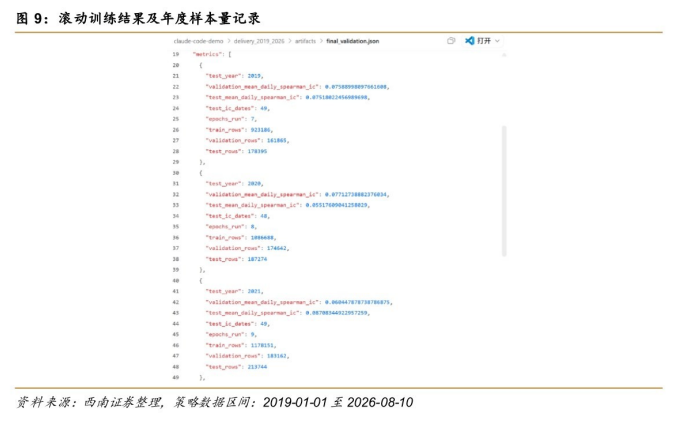
Task: Click test_mean_daily_spearman_ic on line 33
Action: click(253, 205)
